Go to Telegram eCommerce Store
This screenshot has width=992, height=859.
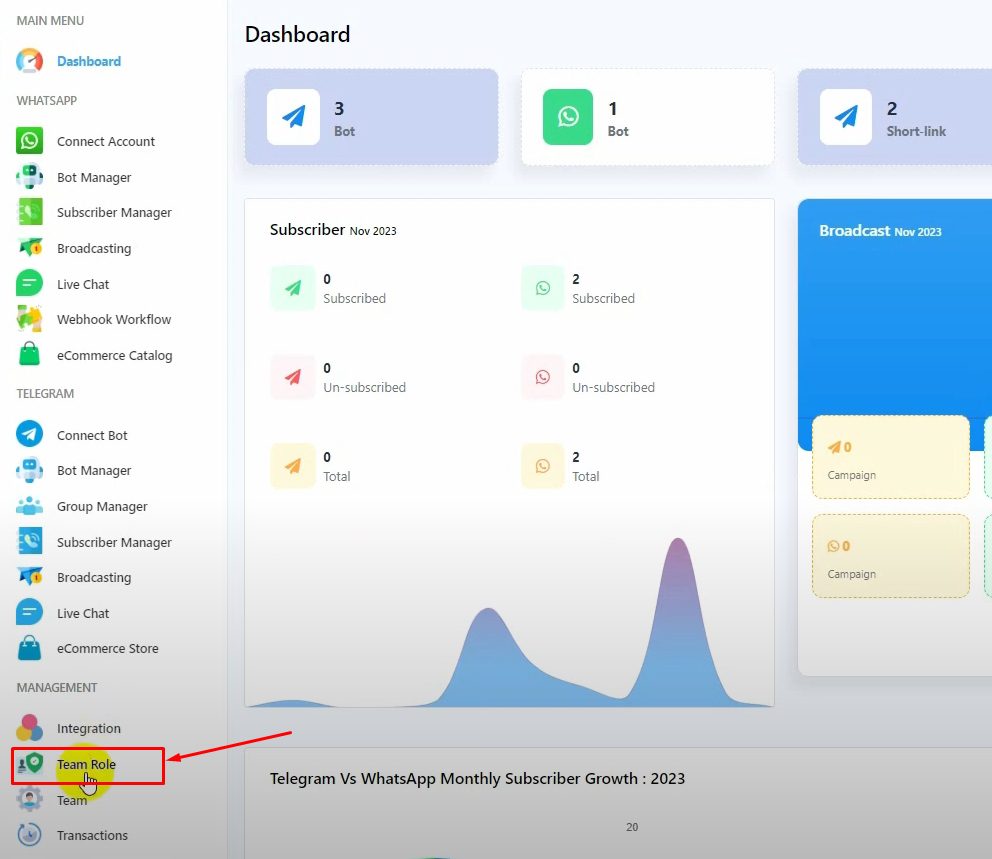click(107, 649)
